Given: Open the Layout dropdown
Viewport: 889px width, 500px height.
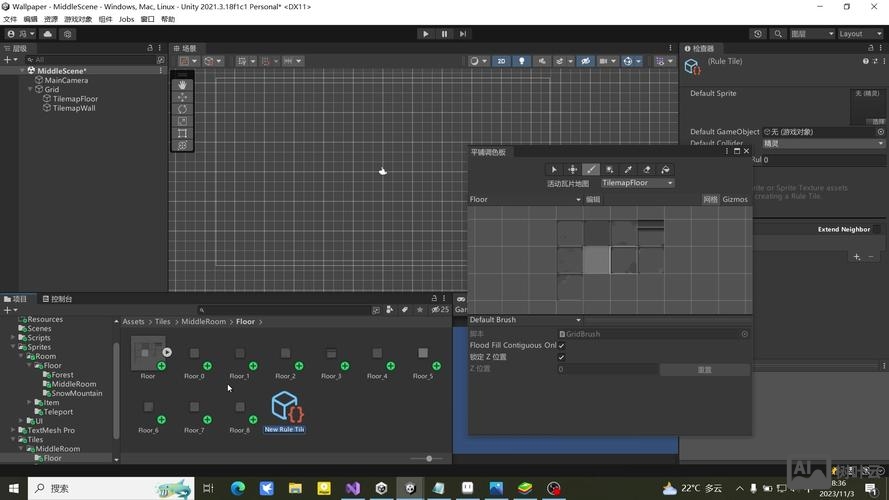Looking at the screenshot, I should coord(860,34).
